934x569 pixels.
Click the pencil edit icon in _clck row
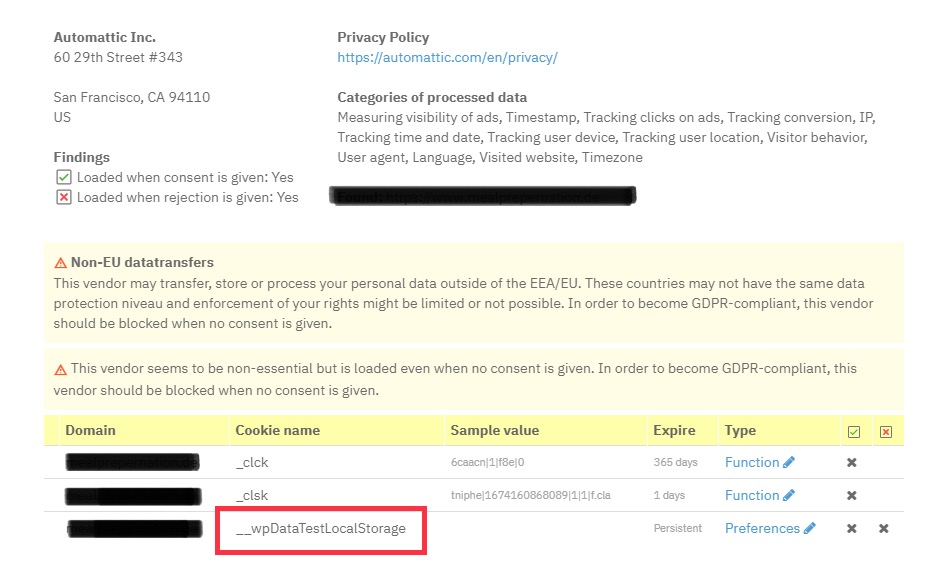[x=789, y=462]
